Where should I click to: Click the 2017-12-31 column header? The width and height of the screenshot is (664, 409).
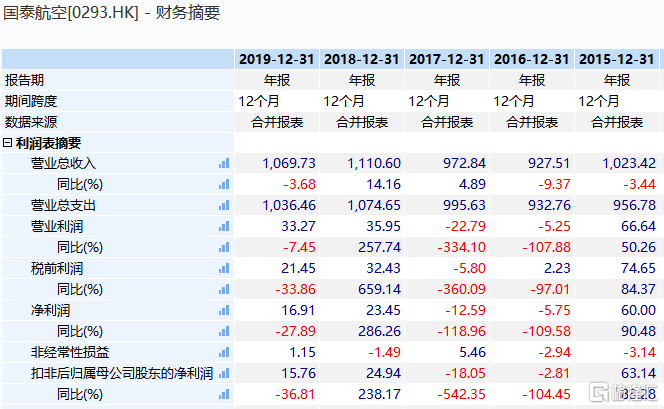(x=447, y=59)
